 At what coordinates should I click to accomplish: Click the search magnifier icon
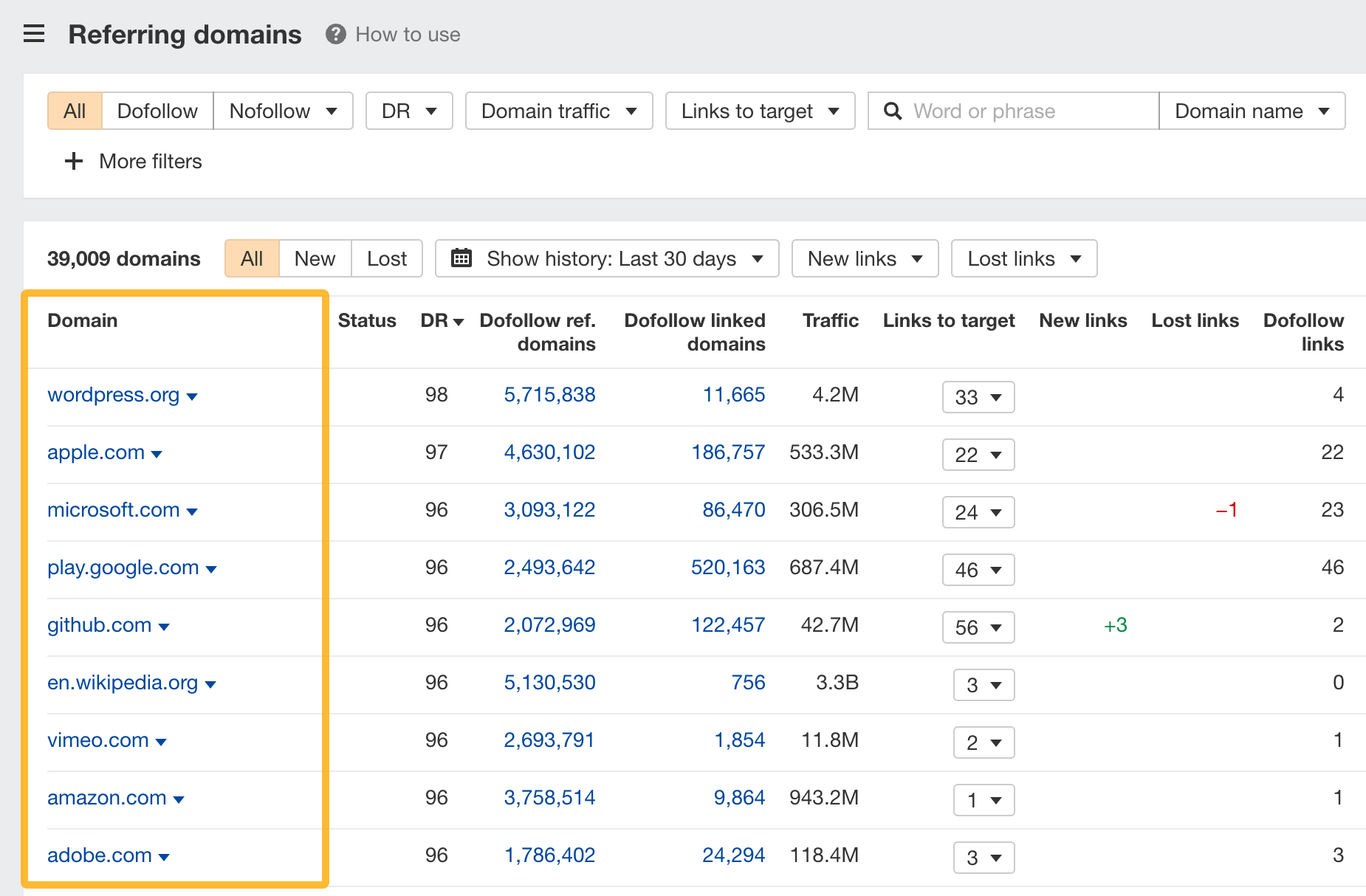click(x=893, y=111)
